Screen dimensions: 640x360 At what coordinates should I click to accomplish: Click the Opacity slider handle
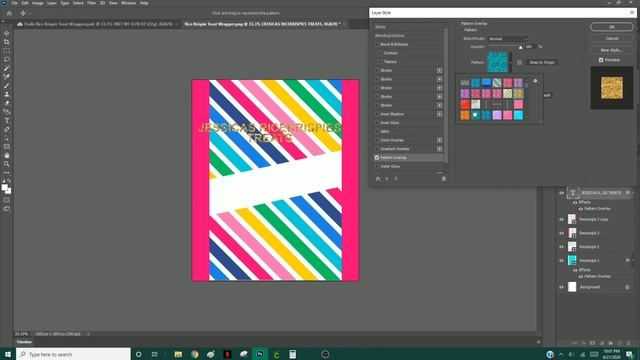tap(520, 48)
